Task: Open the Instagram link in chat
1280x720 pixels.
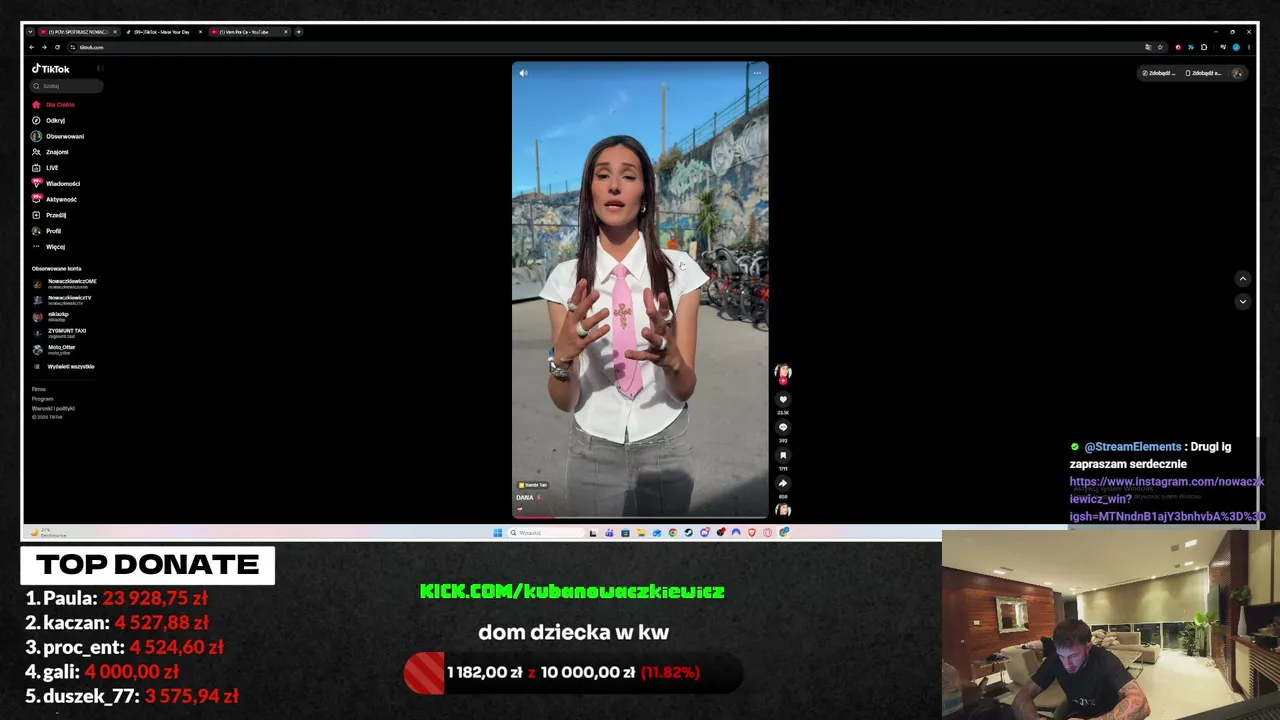Action: coord(1167,499)
